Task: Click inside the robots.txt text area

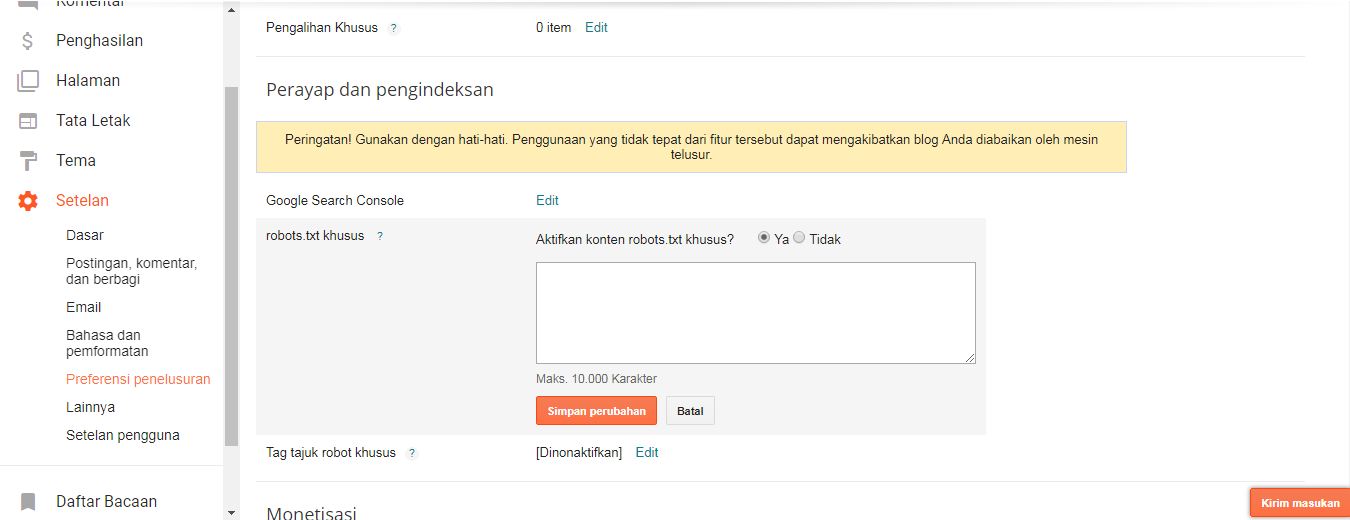Action: tap(756, 313)
